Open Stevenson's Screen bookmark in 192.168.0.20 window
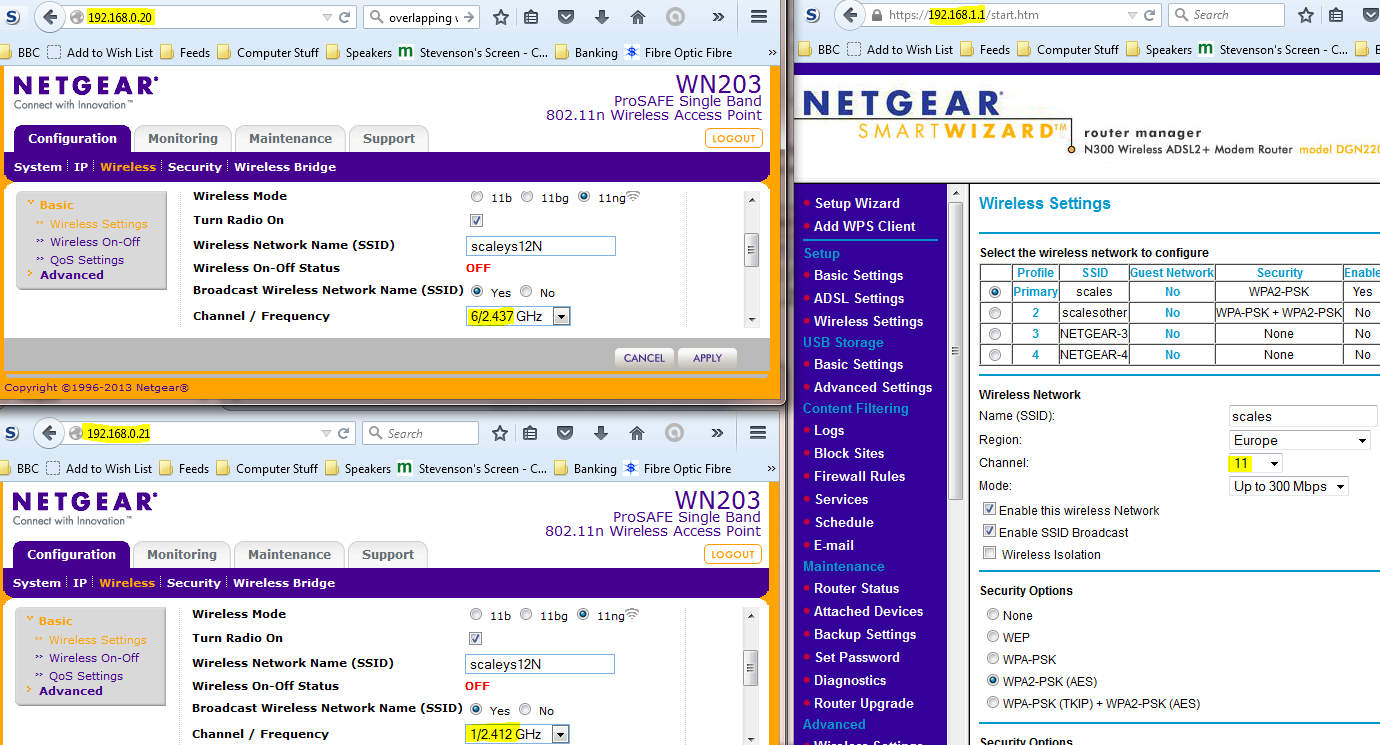Screen dimensions: 1380x745 point(472,52)
